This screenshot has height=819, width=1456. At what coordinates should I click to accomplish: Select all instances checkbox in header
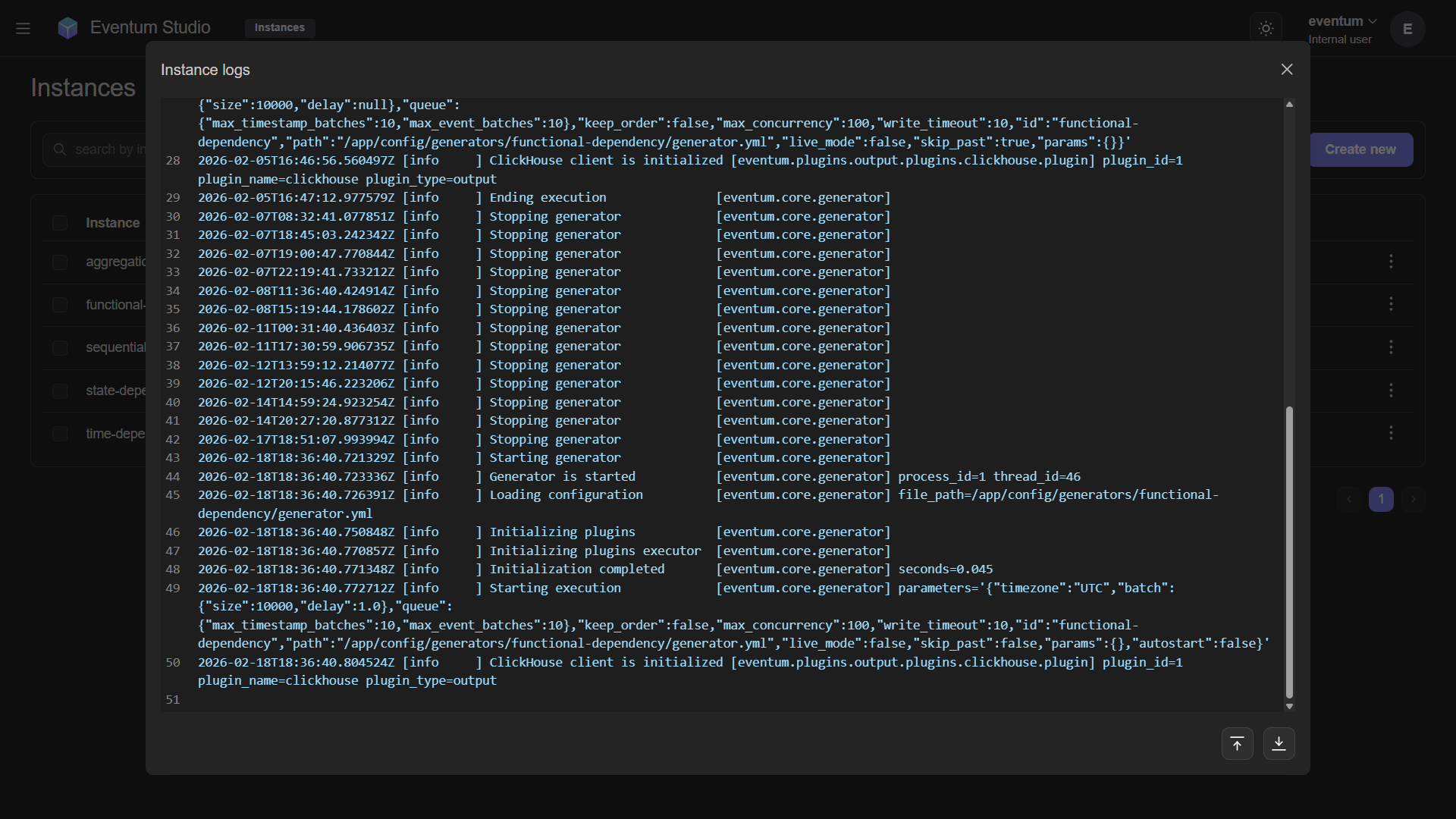point(60,223)
